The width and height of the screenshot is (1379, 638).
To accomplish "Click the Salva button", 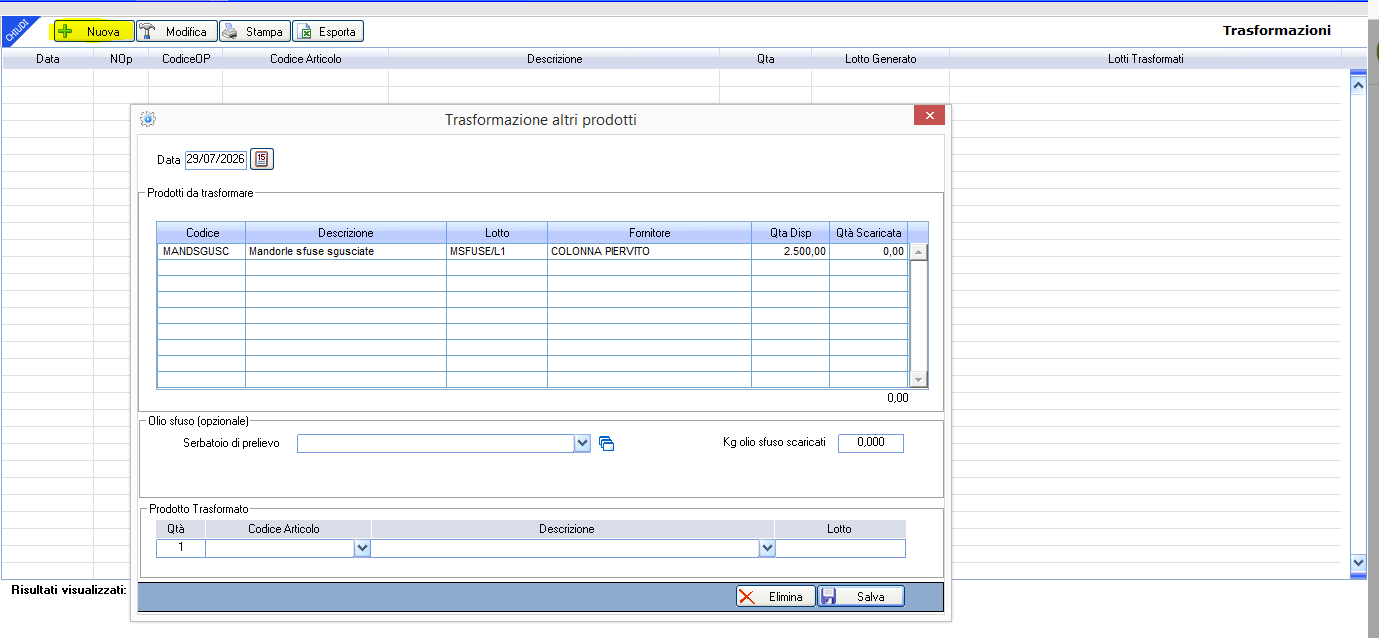I will [861, 597].
